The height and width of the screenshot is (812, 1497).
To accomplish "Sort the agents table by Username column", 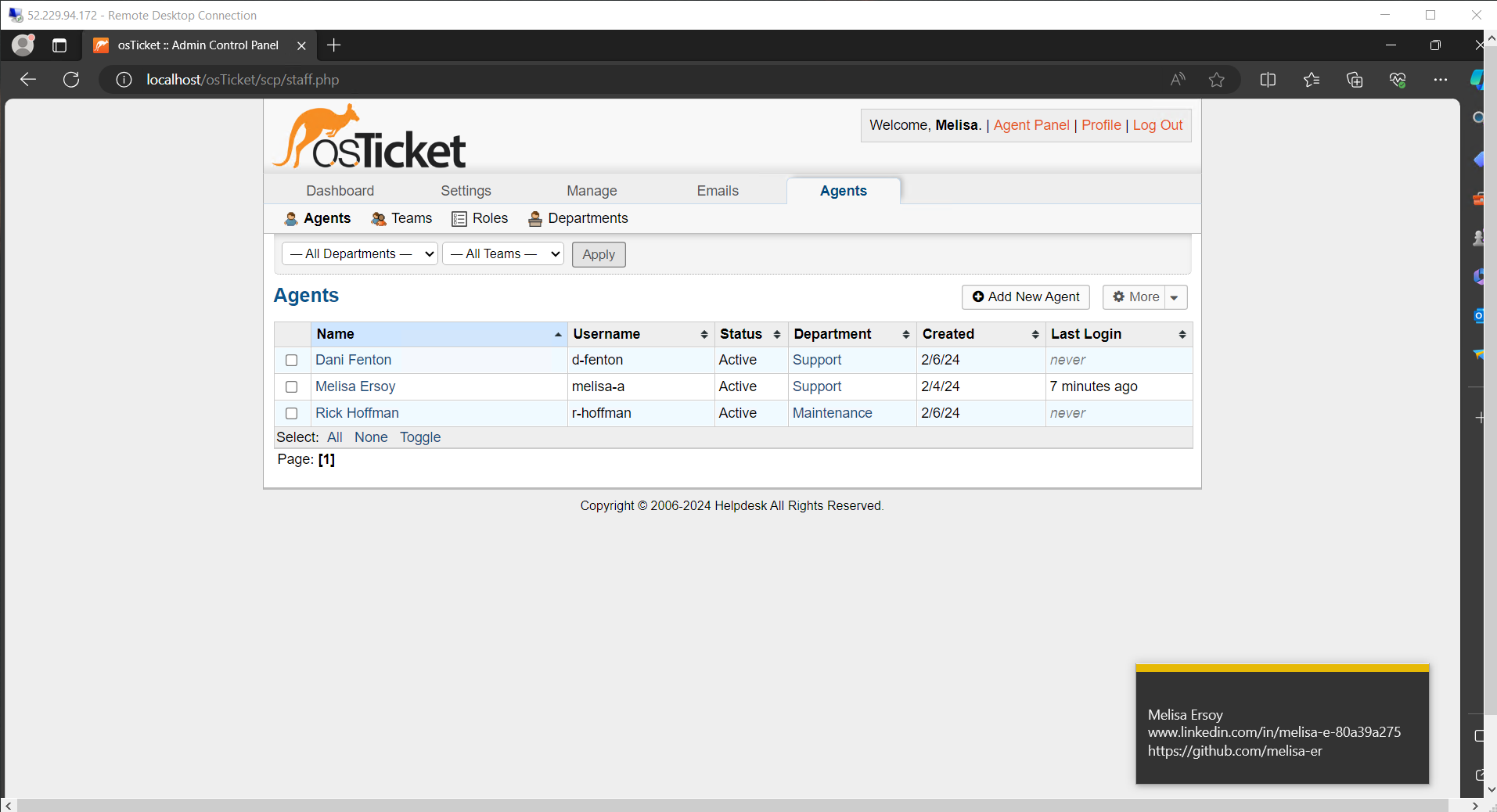I will (641, 334).
